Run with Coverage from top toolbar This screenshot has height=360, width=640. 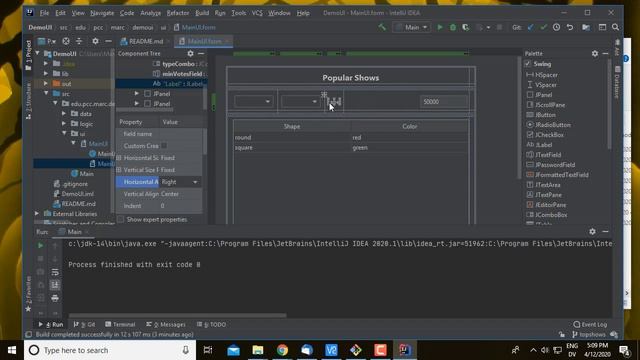point(465,27)
